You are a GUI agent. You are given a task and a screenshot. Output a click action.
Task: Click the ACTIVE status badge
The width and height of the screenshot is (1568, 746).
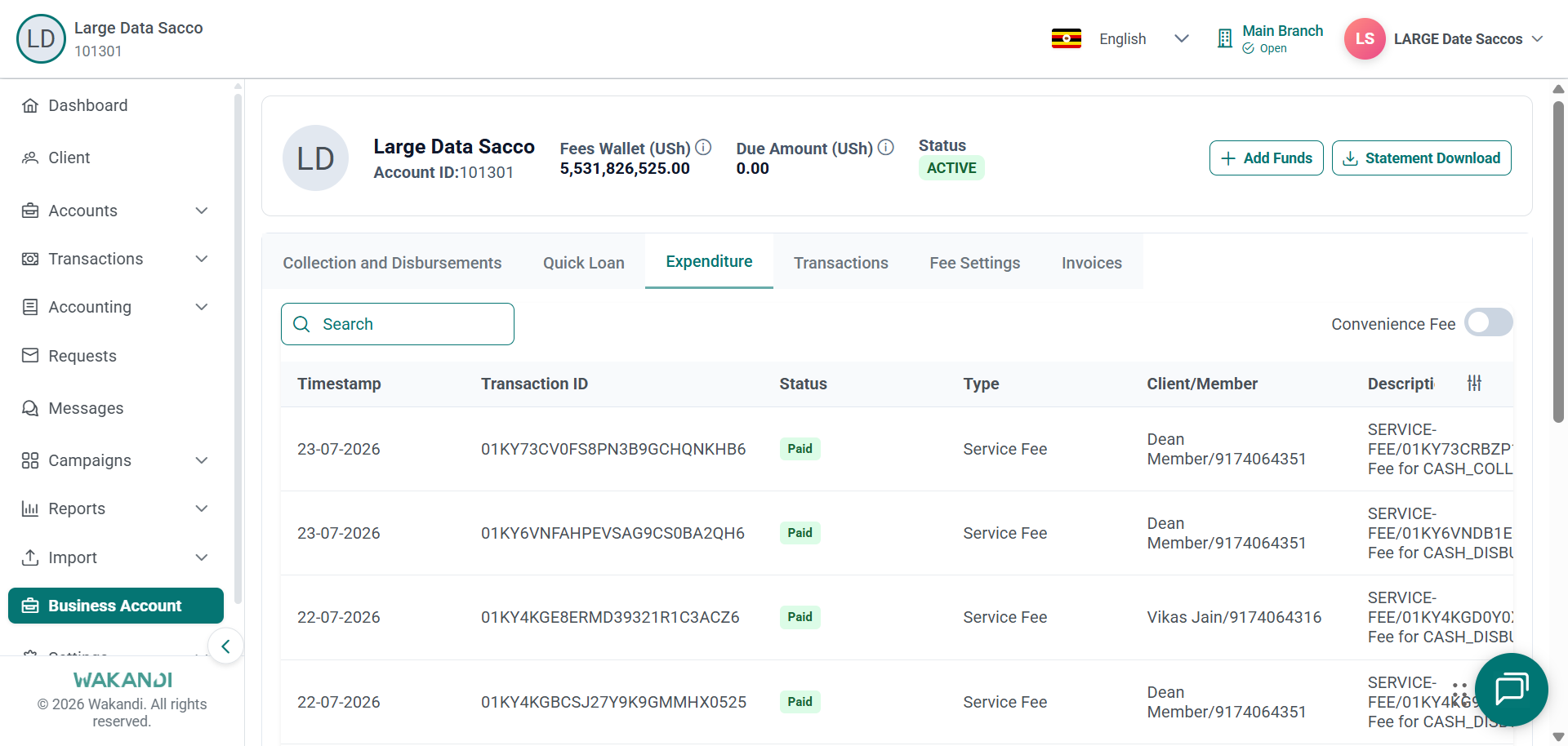[951, 167]
